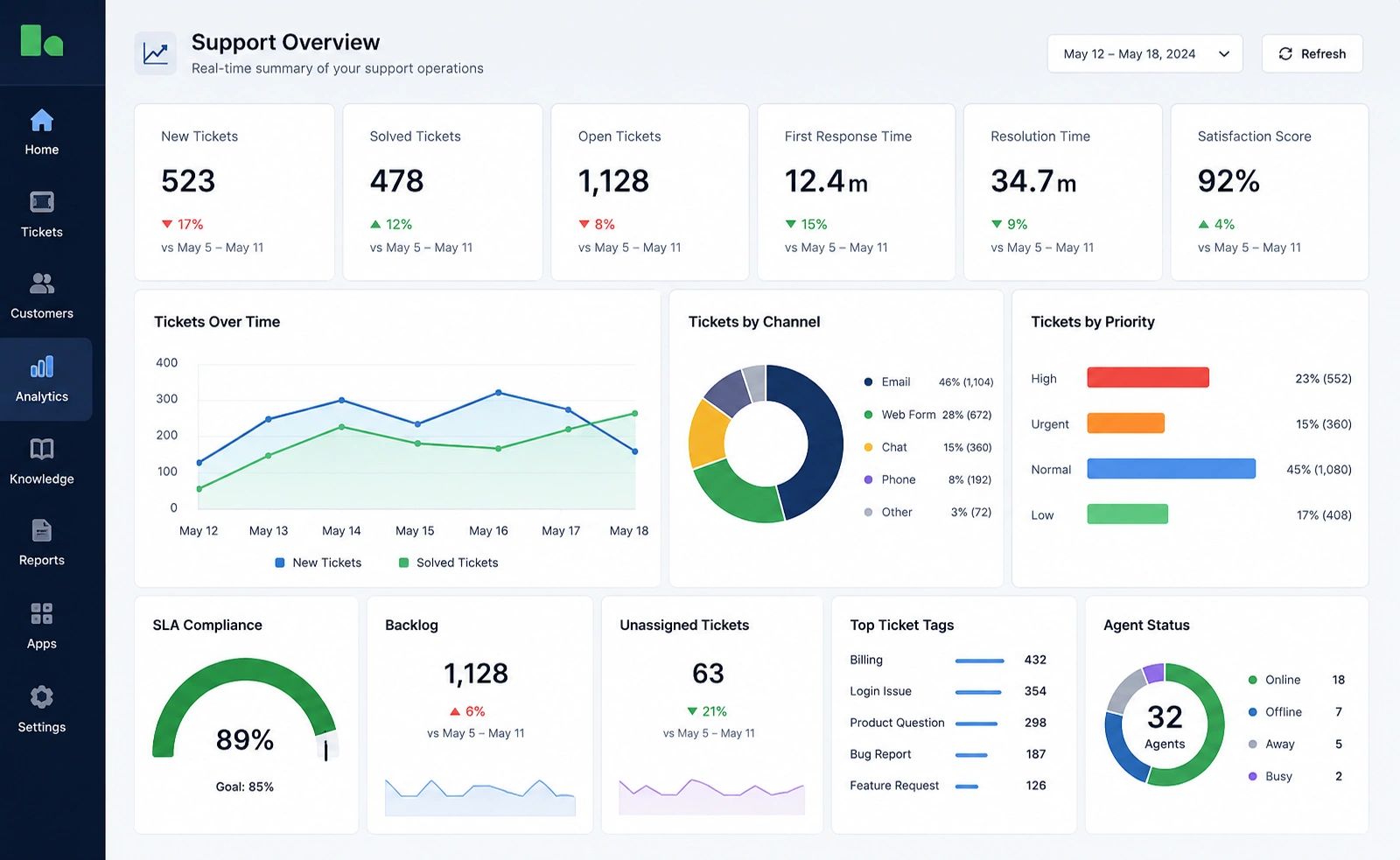Image resolution: width=1400 pixels, height=860 pixels.
Task: Open the New Tickets 523 card
Action: pyautogui.click(x=234, y=192)
